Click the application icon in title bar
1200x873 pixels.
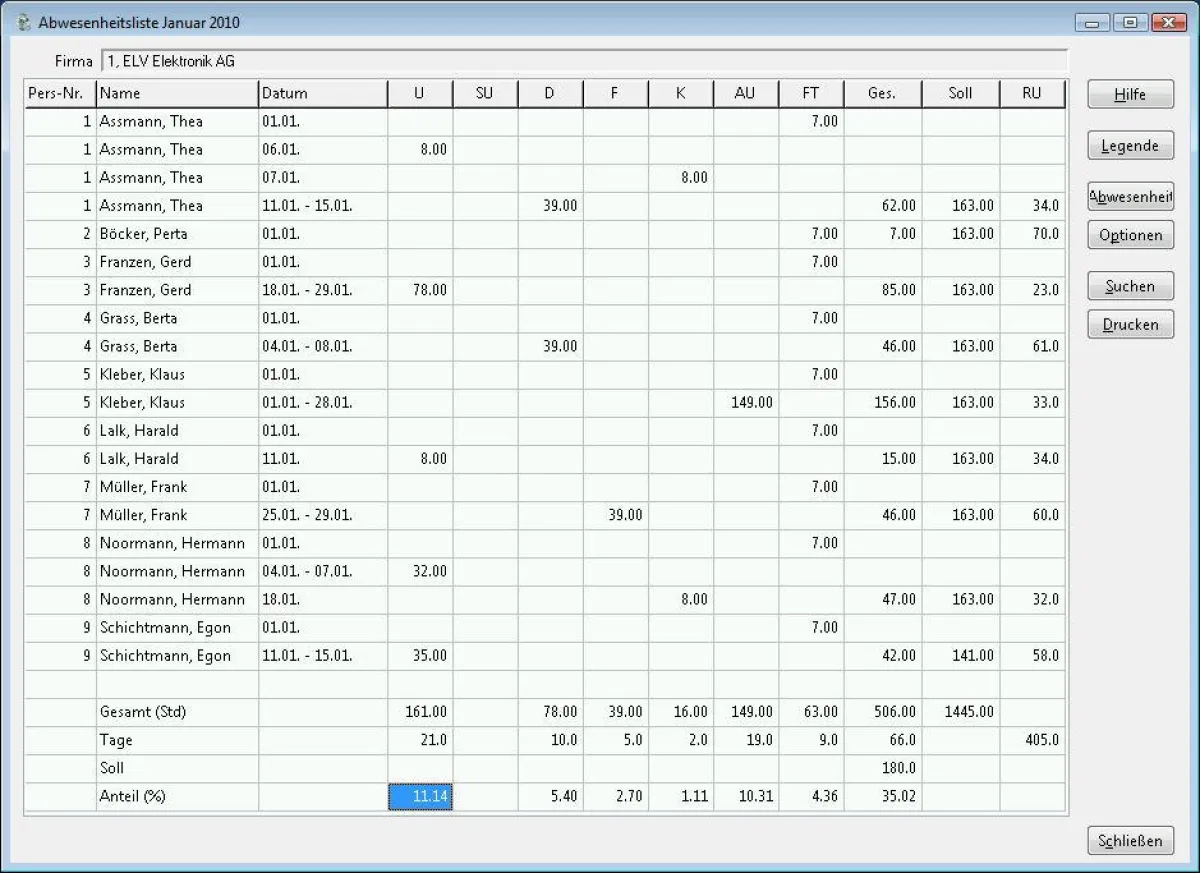pos(24,22)
